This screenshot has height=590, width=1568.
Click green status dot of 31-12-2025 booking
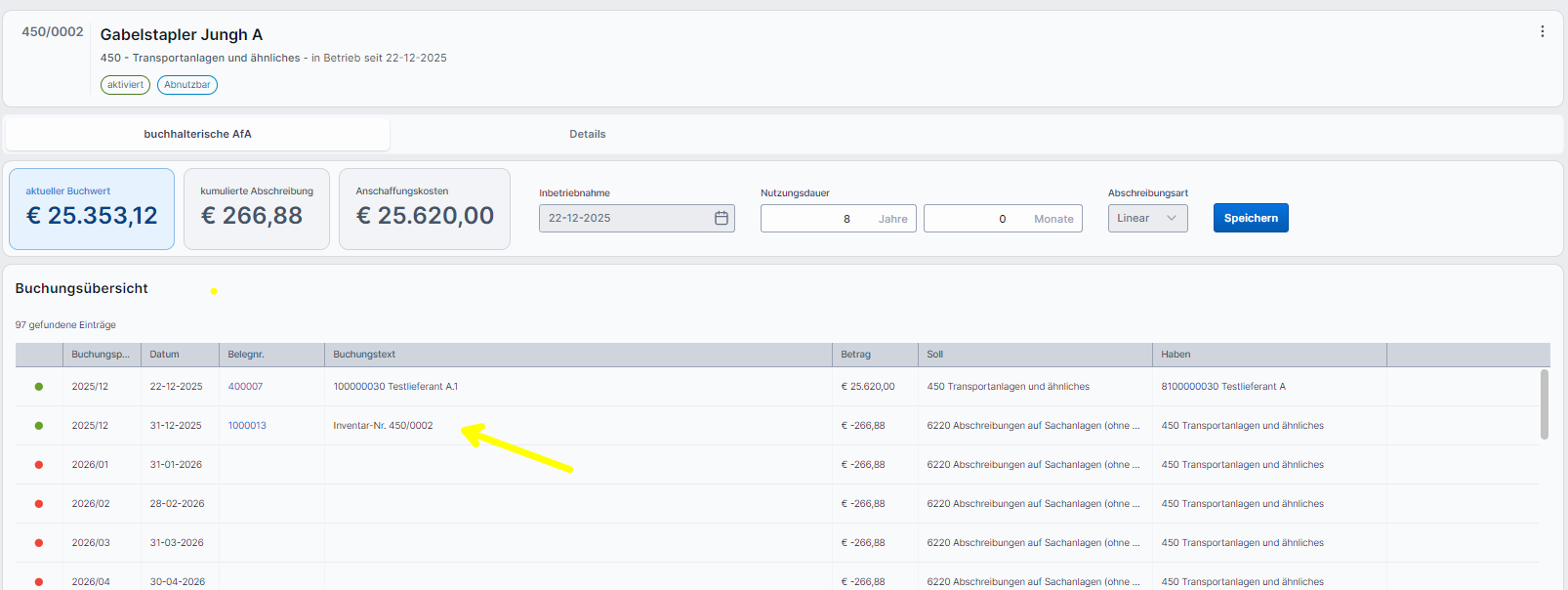[x=39, y=426]
